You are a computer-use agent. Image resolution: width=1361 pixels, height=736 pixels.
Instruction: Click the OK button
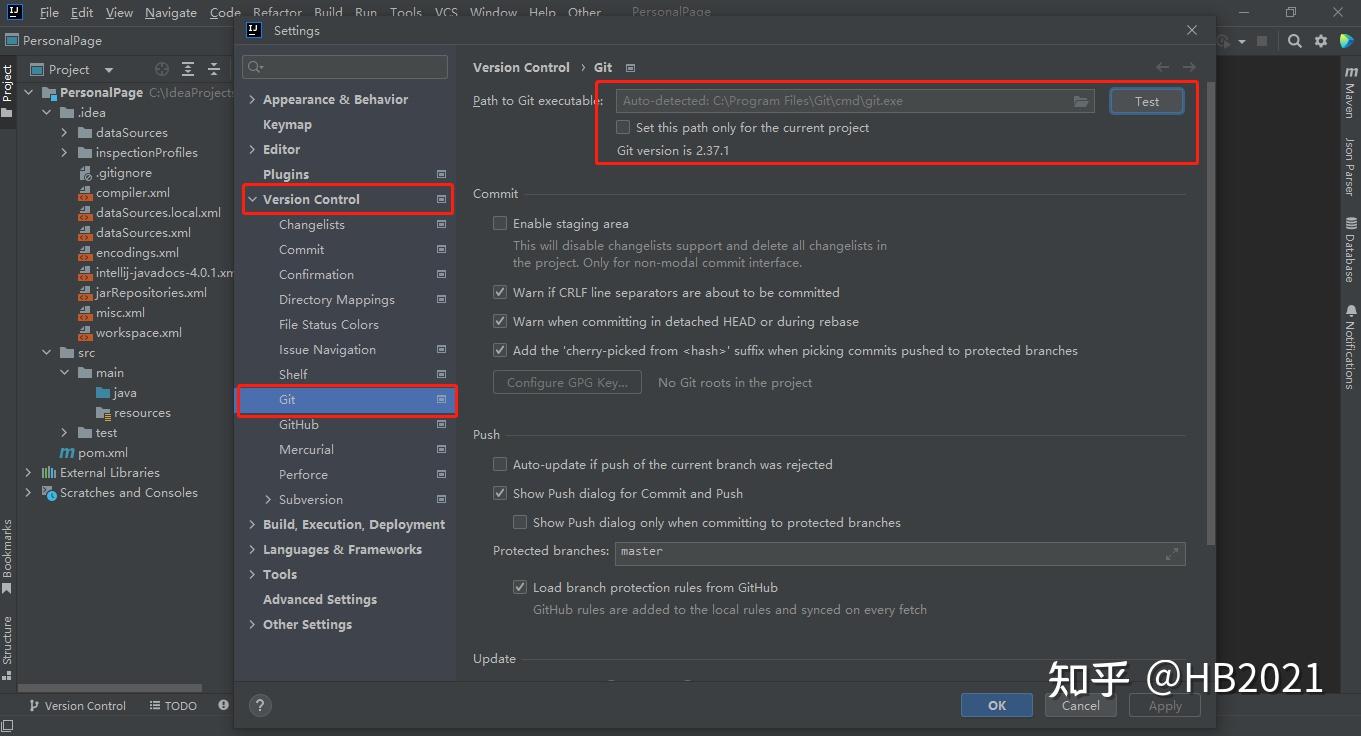pyautogui.click(x=997, y=705)
